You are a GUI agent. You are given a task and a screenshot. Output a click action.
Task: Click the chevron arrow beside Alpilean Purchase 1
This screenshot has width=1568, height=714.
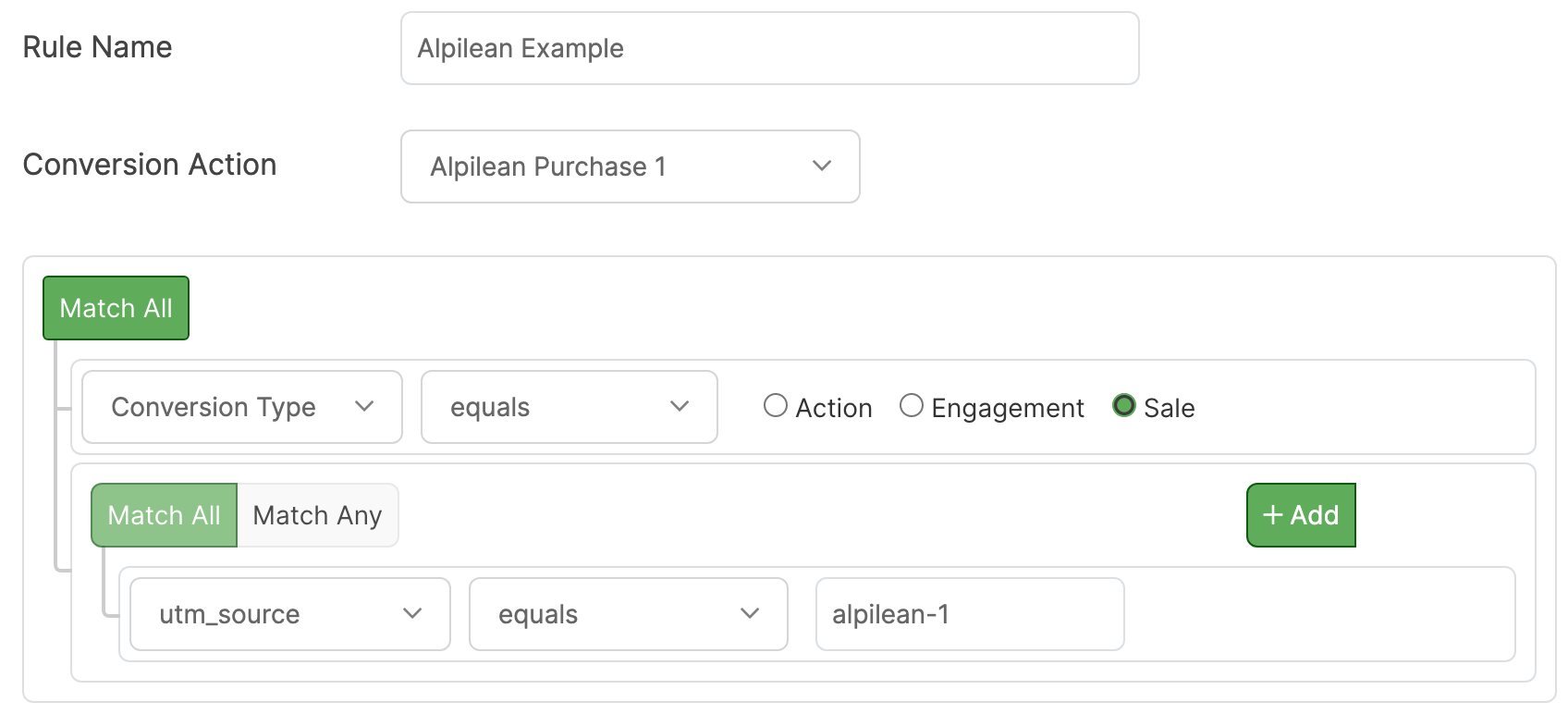[822, 166]
